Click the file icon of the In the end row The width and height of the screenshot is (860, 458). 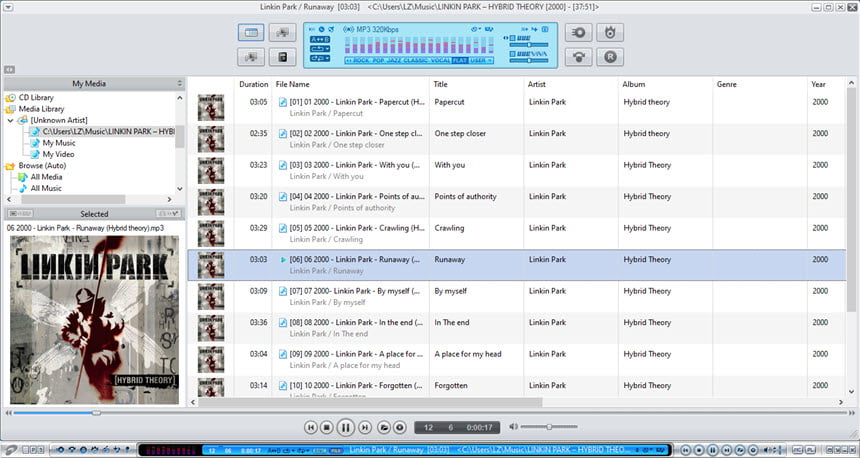click(x=282, y=323)
